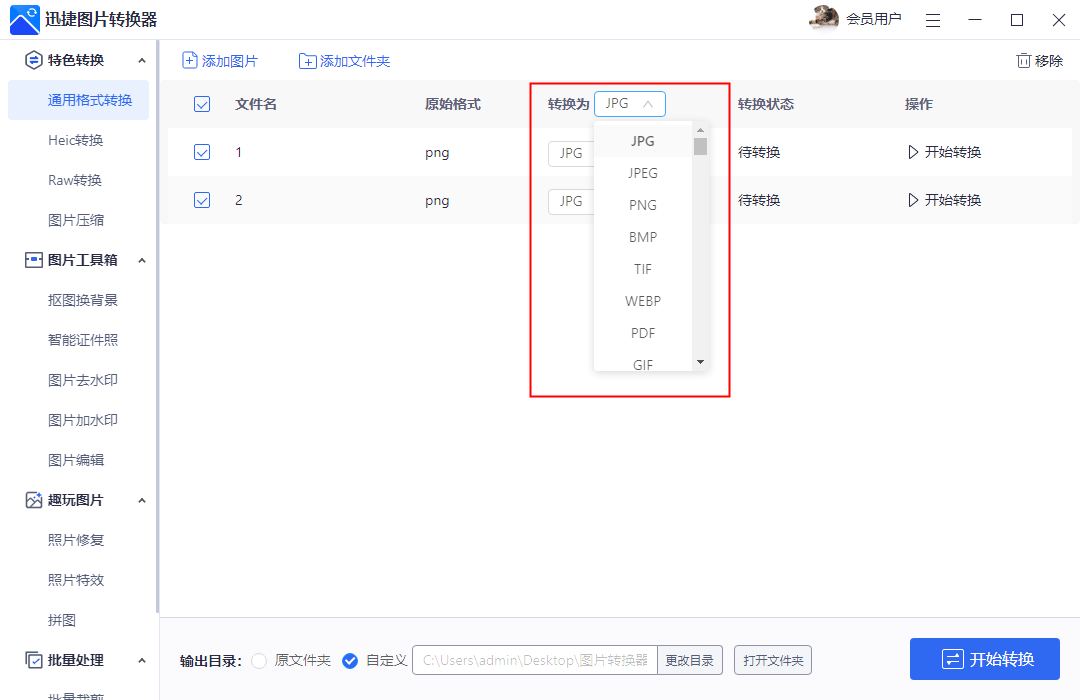
Task: Click the change directory button
Action: coord(690,661)
